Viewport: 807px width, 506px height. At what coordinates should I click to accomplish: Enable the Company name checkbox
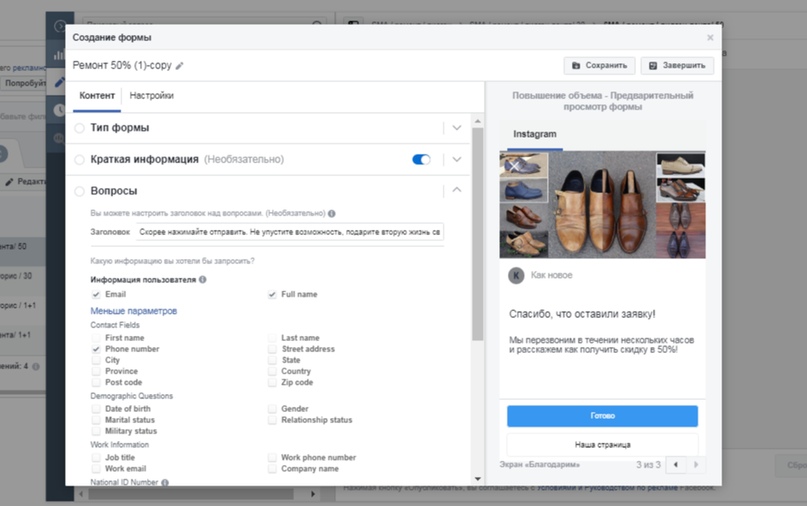pos(273,469)
